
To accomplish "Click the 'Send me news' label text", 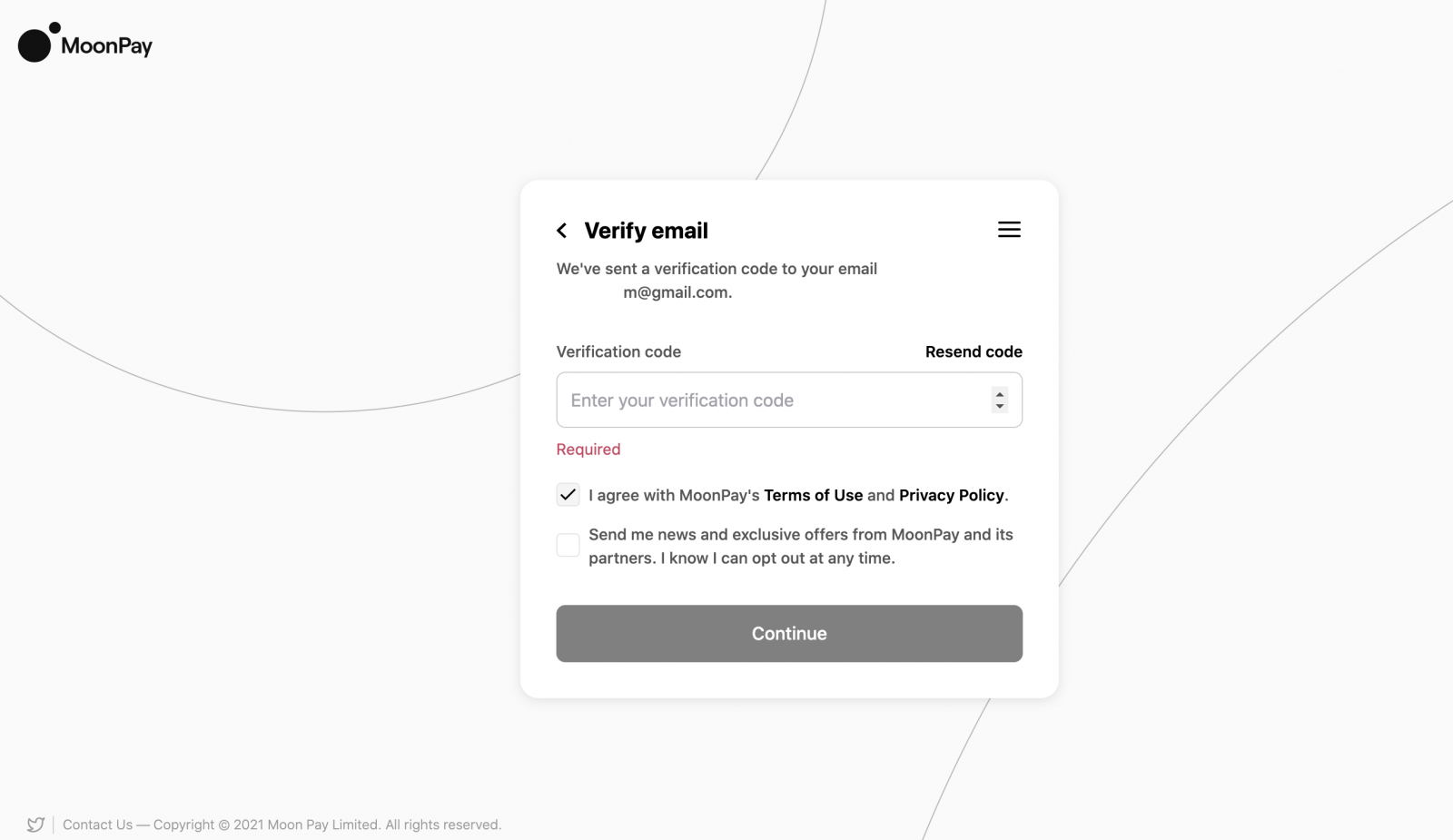I will tap(800, 546).
